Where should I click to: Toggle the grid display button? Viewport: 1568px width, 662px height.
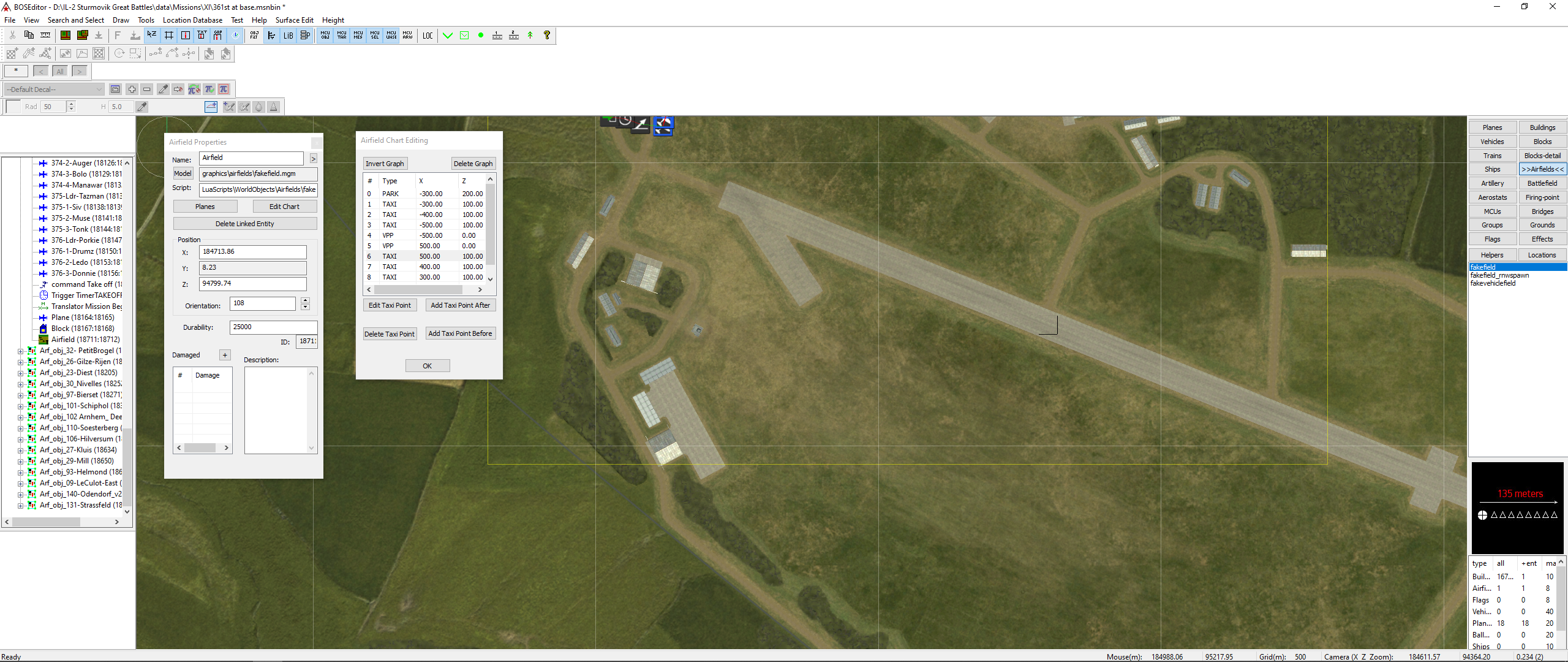[x=168, y=36]
